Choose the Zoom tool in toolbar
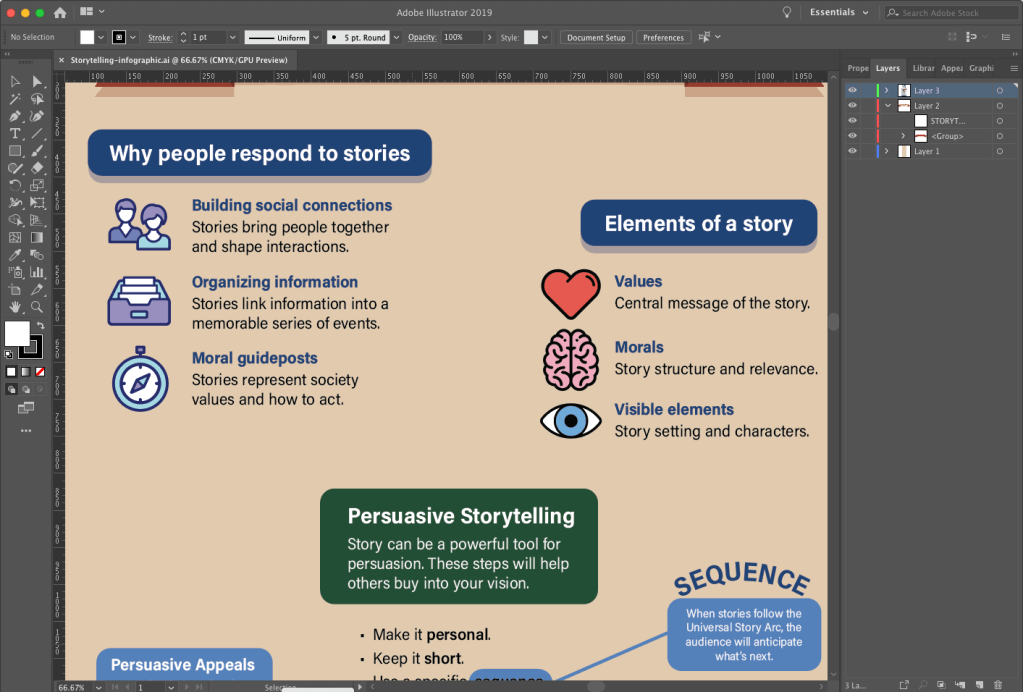Viewport: 1023px width, 692px height. tap(37, 307)
